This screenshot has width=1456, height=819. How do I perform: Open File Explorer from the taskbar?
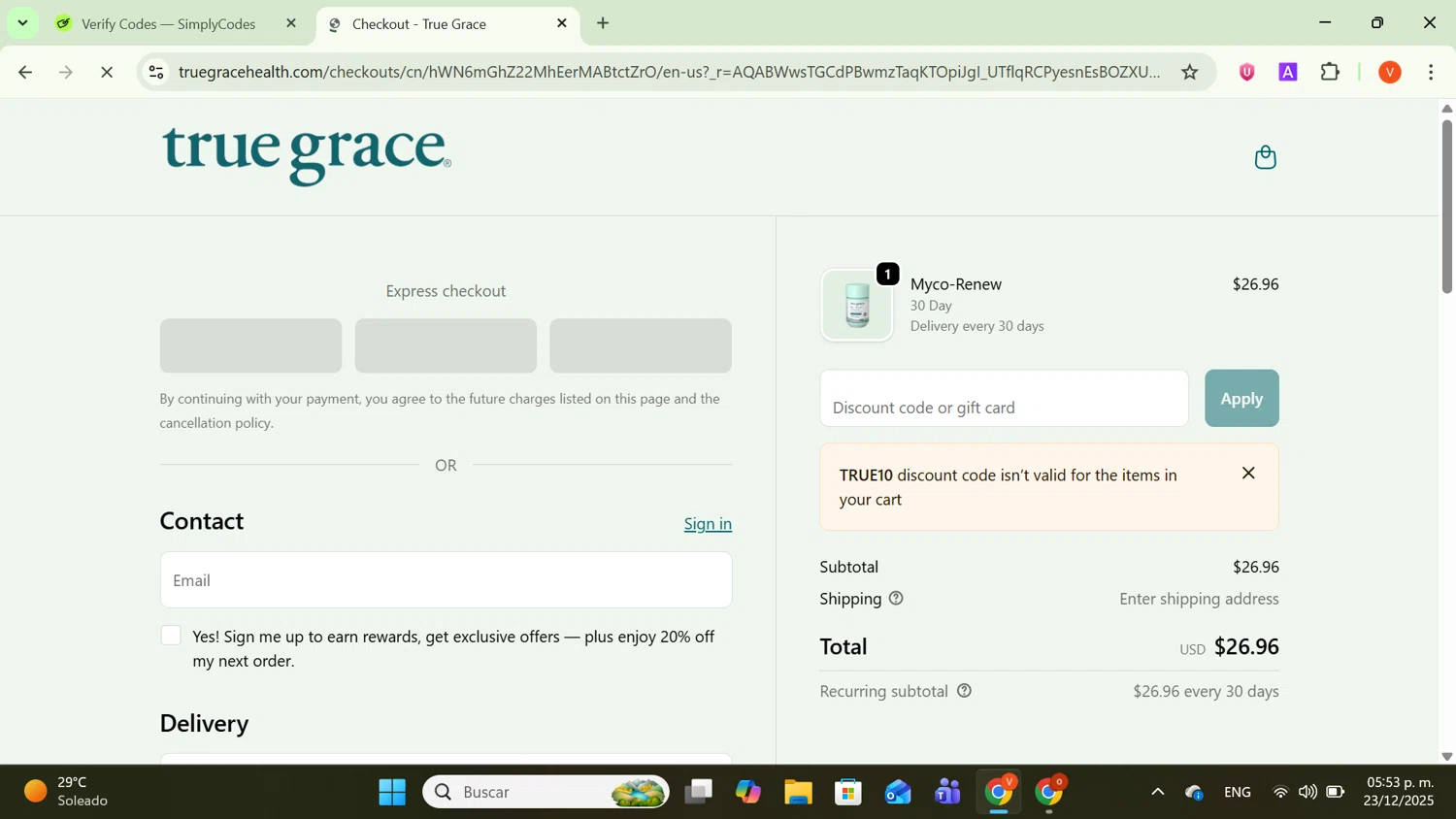click(x=798, y=793)
